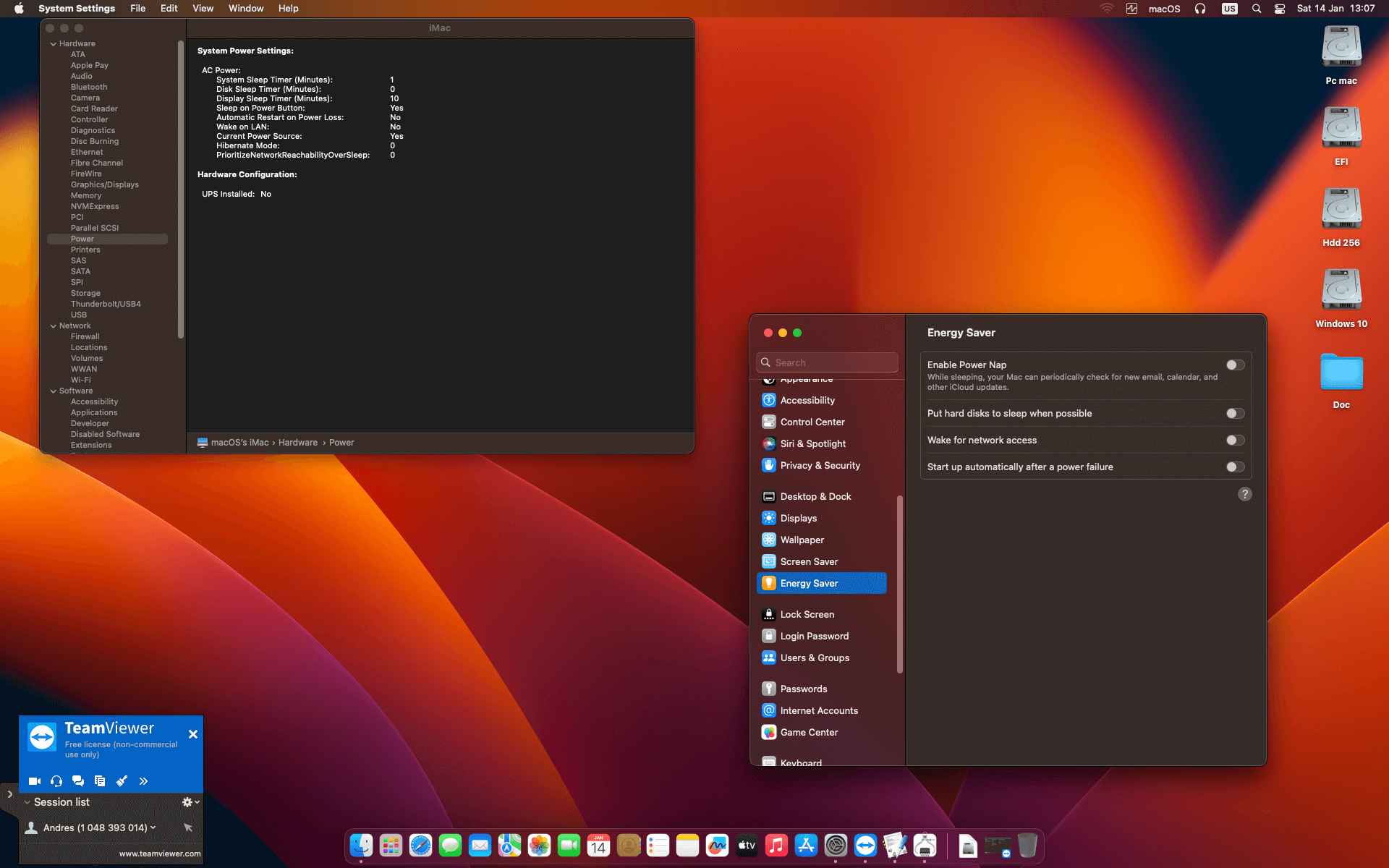
Task: Open Freeform from the Dock
Action: click(717, 845)
